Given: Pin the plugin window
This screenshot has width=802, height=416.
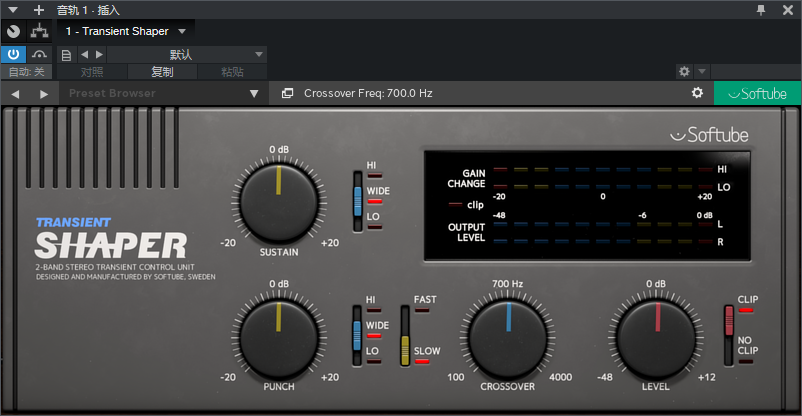Looking at the screenshot, I should point(761,10).
